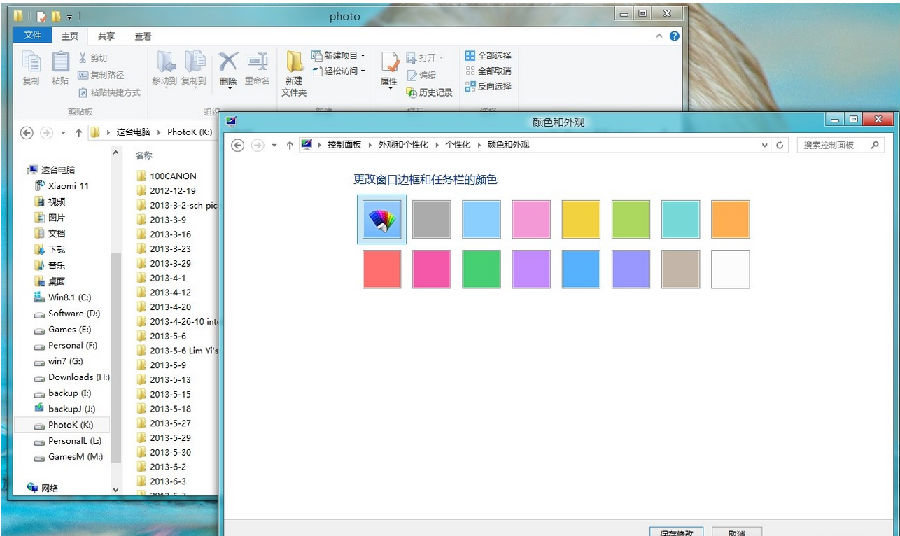Click Paste shortcut (粘贴快捷方式) in the ribbon

tap(109, 92)
